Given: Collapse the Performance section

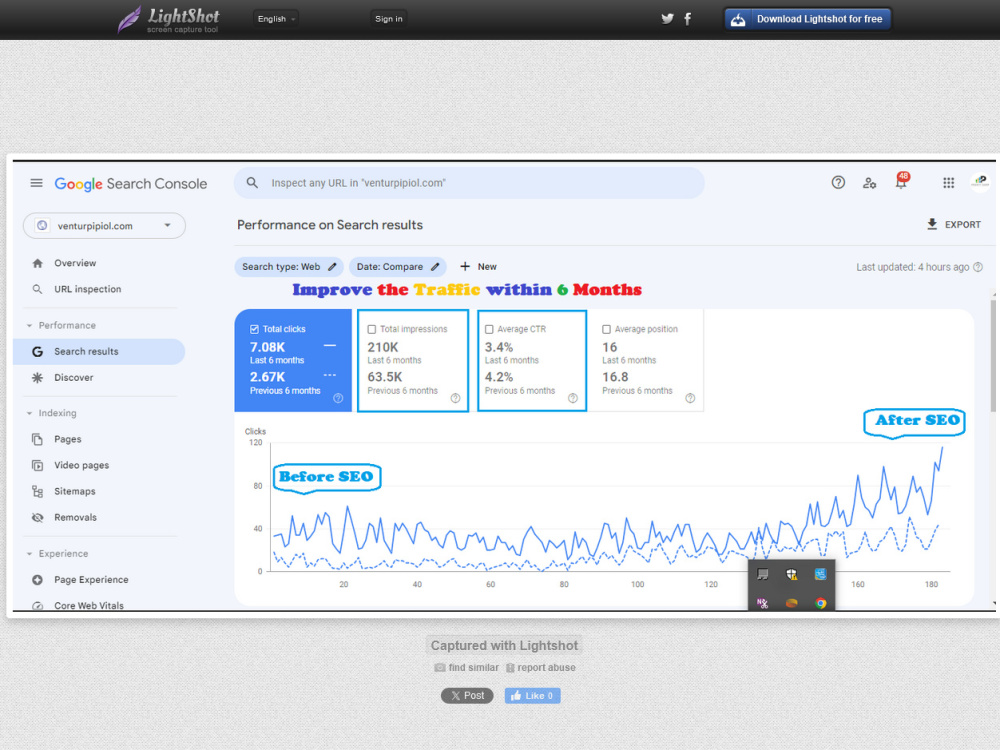Looking at the screenshot, I should 61,325.
